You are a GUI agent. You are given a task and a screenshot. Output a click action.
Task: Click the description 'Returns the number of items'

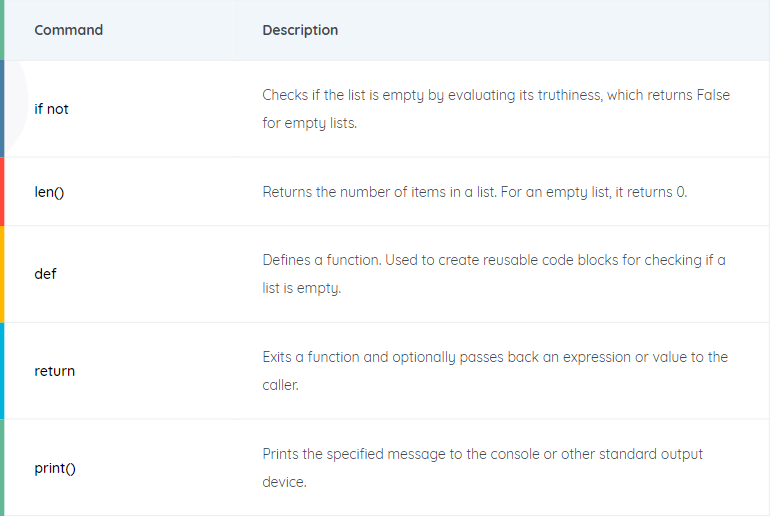(x=474, y=192)
